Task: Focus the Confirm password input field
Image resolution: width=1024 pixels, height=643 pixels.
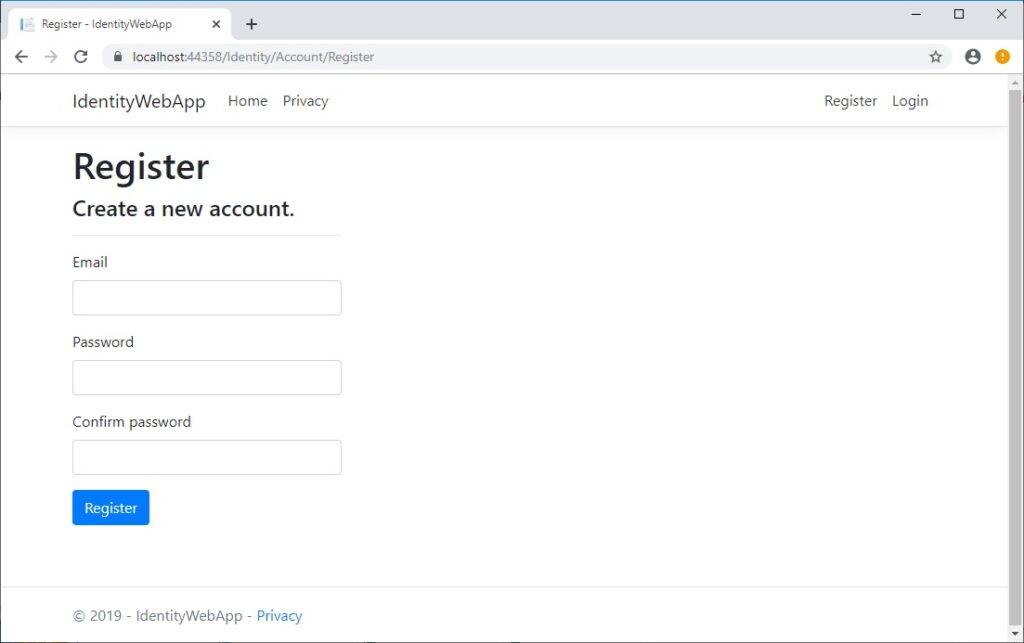Action: coord(207,457)
